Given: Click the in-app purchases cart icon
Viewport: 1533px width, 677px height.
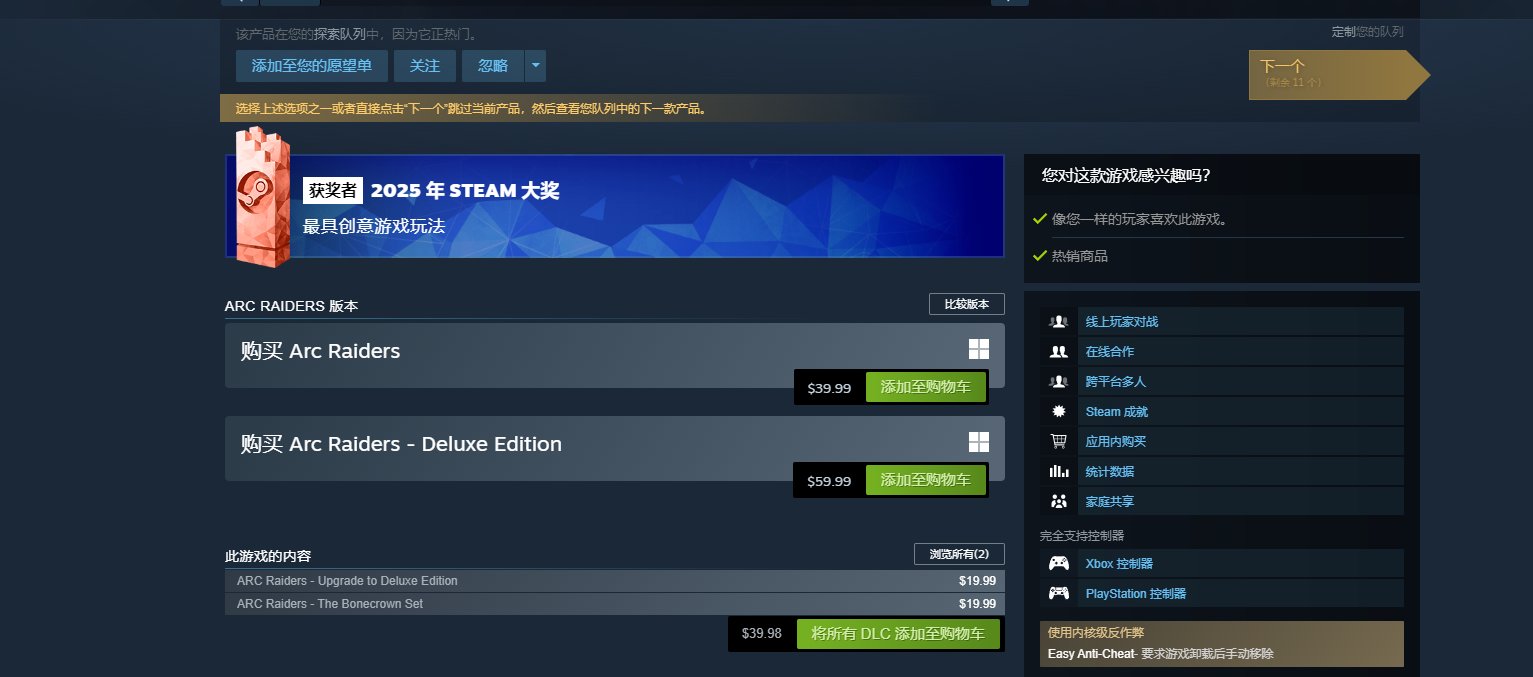Looking at the screenshot, I should click(1058, 442).
